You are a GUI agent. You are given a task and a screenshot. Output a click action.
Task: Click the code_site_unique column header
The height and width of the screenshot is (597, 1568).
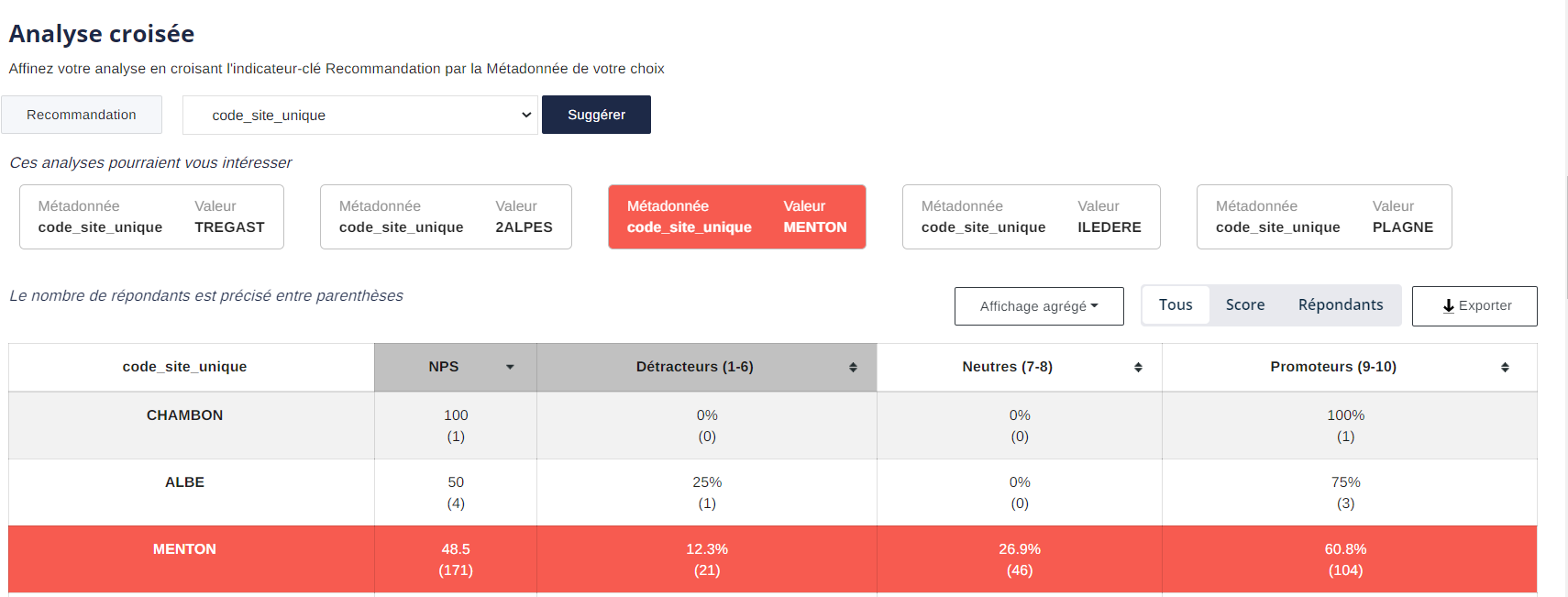tap(184, 367)
